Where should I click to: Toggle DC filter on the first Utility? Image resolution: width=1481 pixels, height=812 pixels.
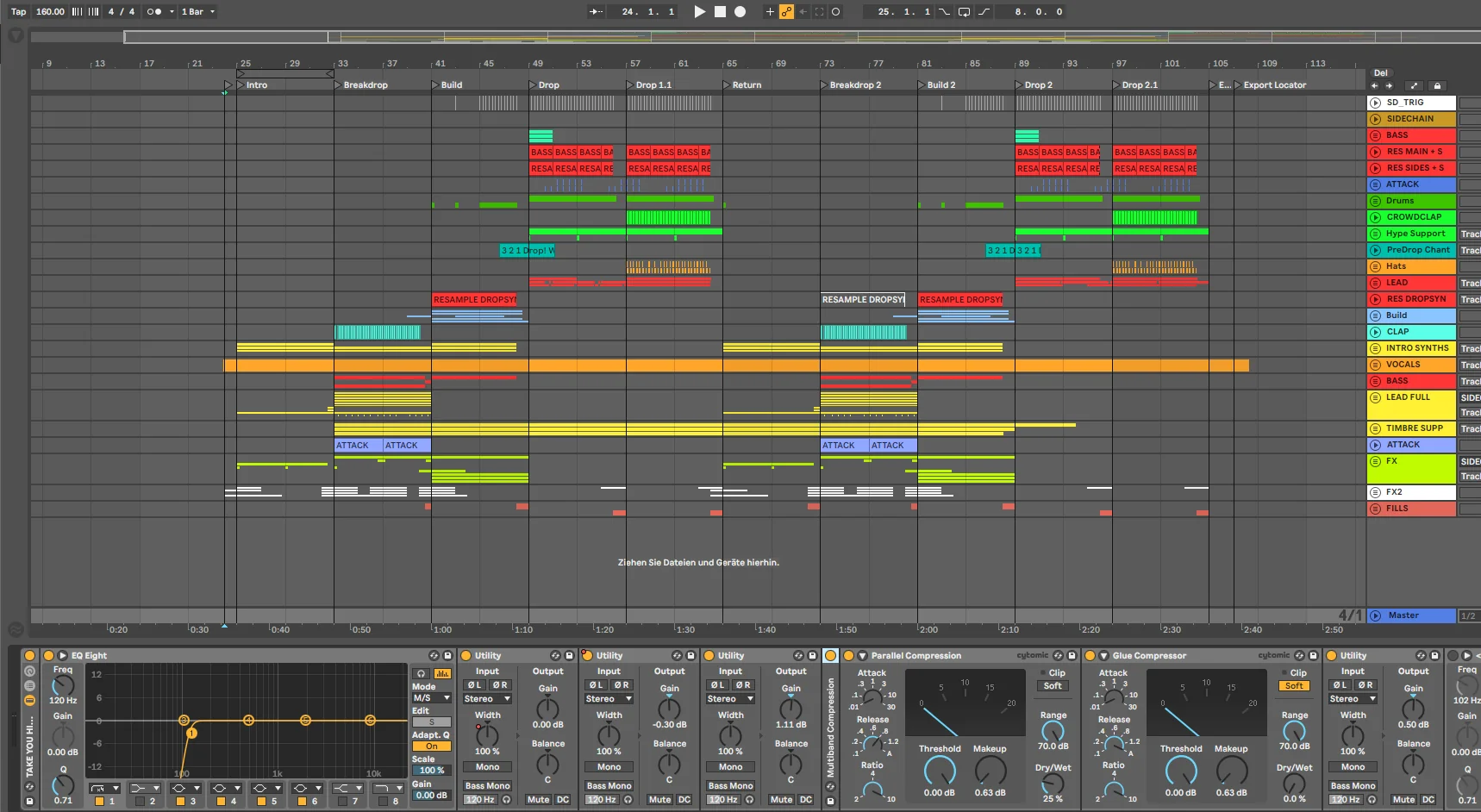[563, 800]
